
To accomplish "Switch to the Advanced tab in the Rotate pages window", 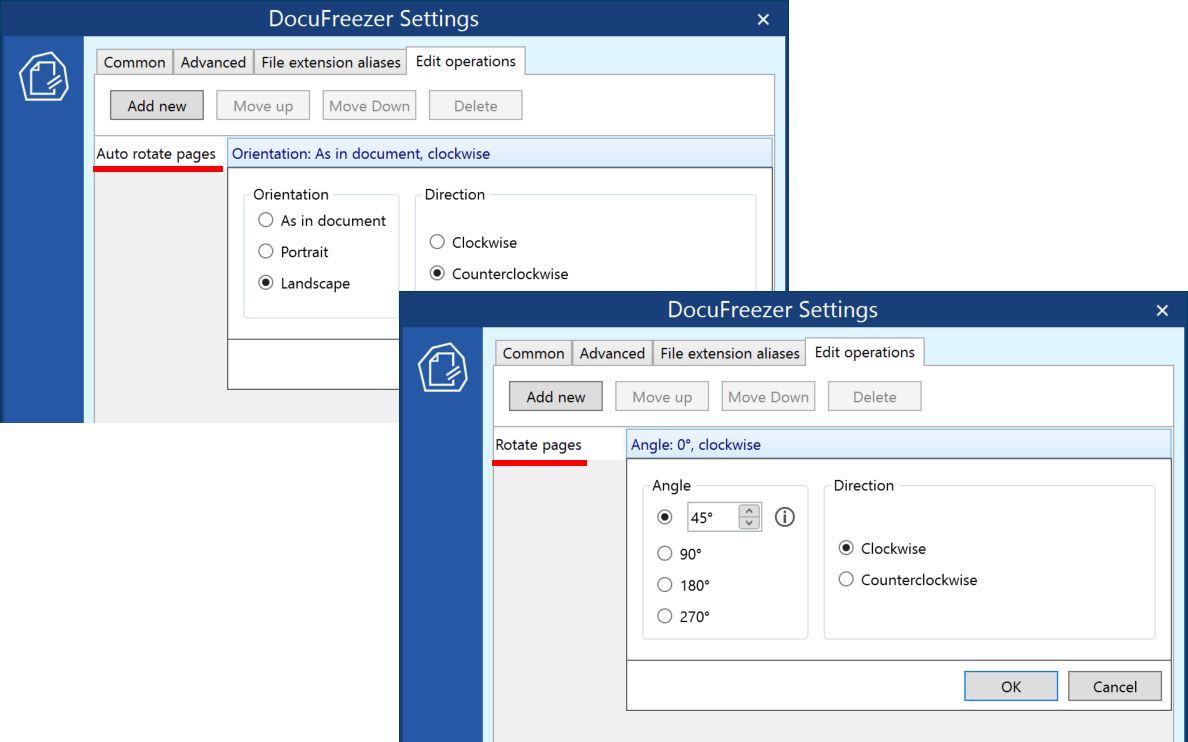I will click(x=612, y=353).
